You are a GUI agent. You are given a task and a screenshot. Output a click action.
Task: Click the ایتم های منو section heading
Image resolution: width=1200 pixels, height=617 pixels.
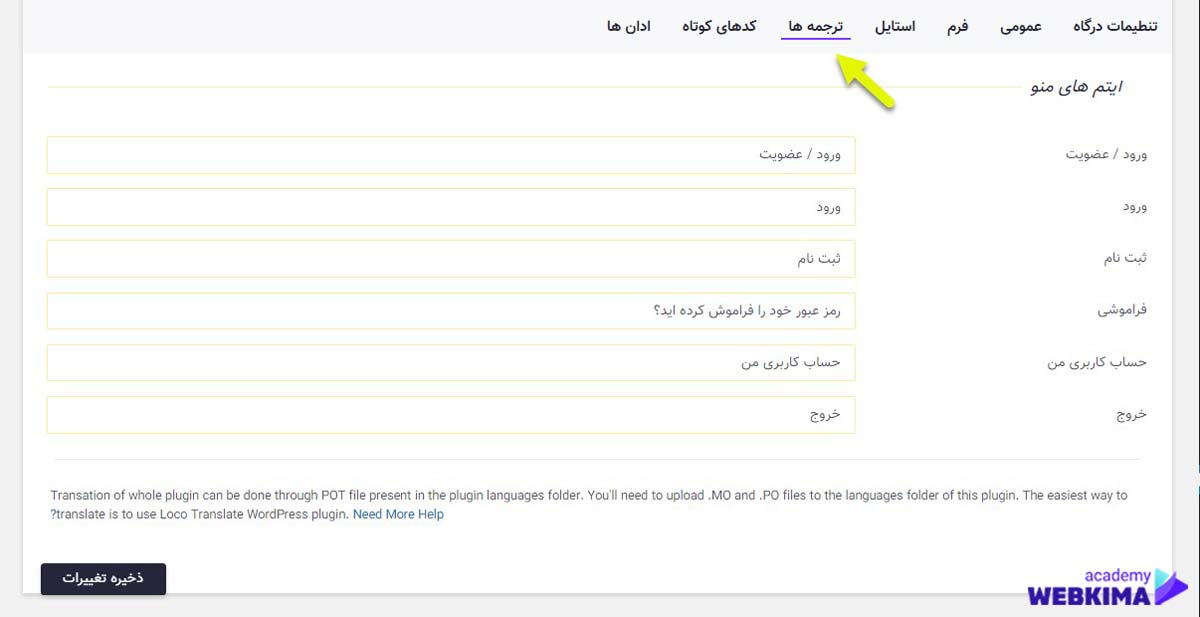(1077, 88)
